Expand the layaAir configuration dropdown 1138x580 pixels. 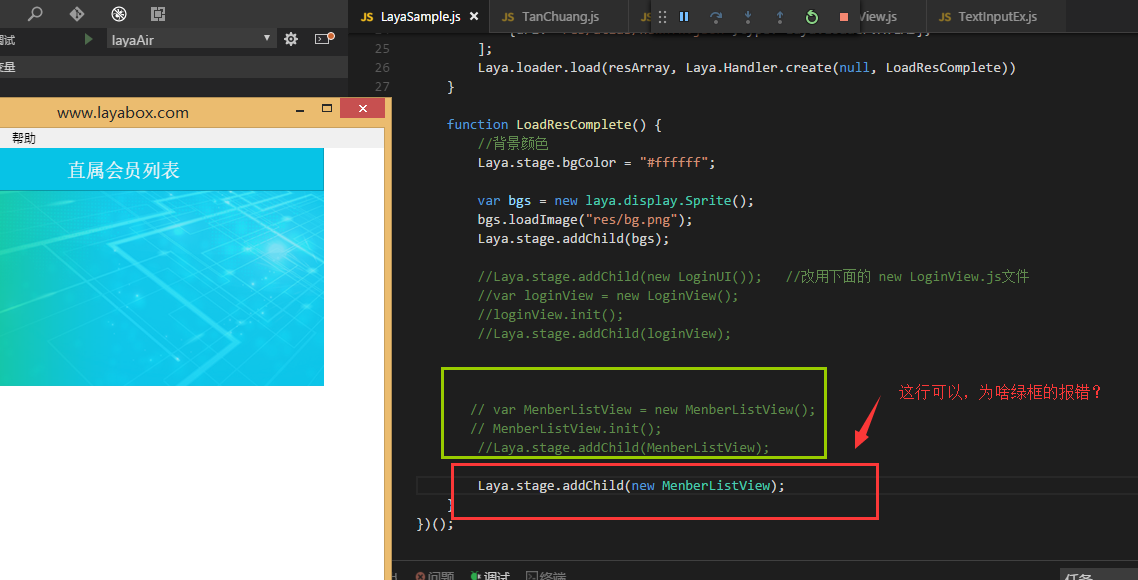point(267,39)
